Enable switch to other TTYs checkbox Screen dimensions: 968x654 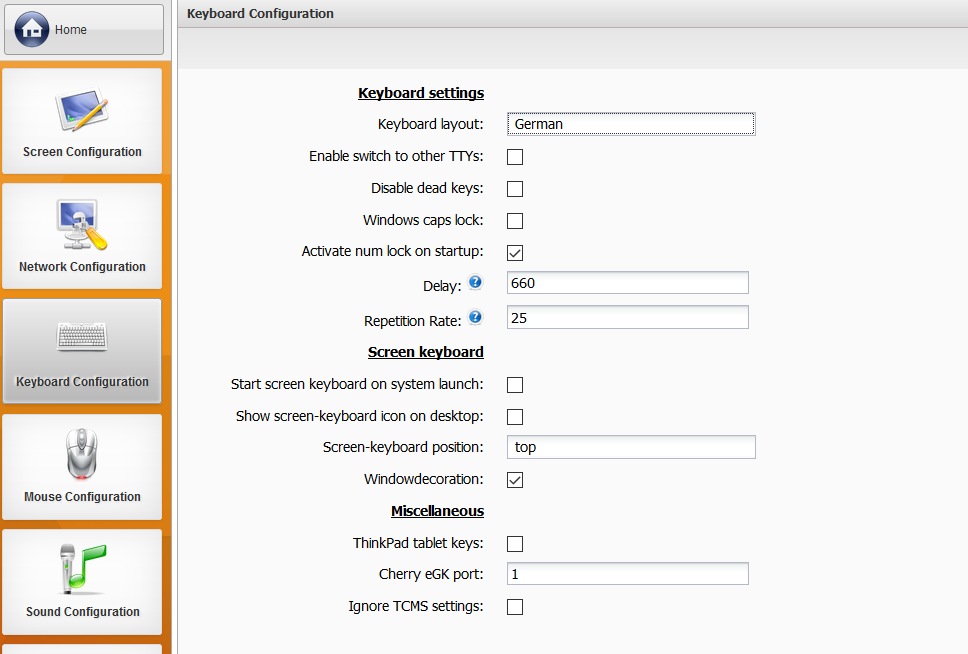(x=515, y=157)
